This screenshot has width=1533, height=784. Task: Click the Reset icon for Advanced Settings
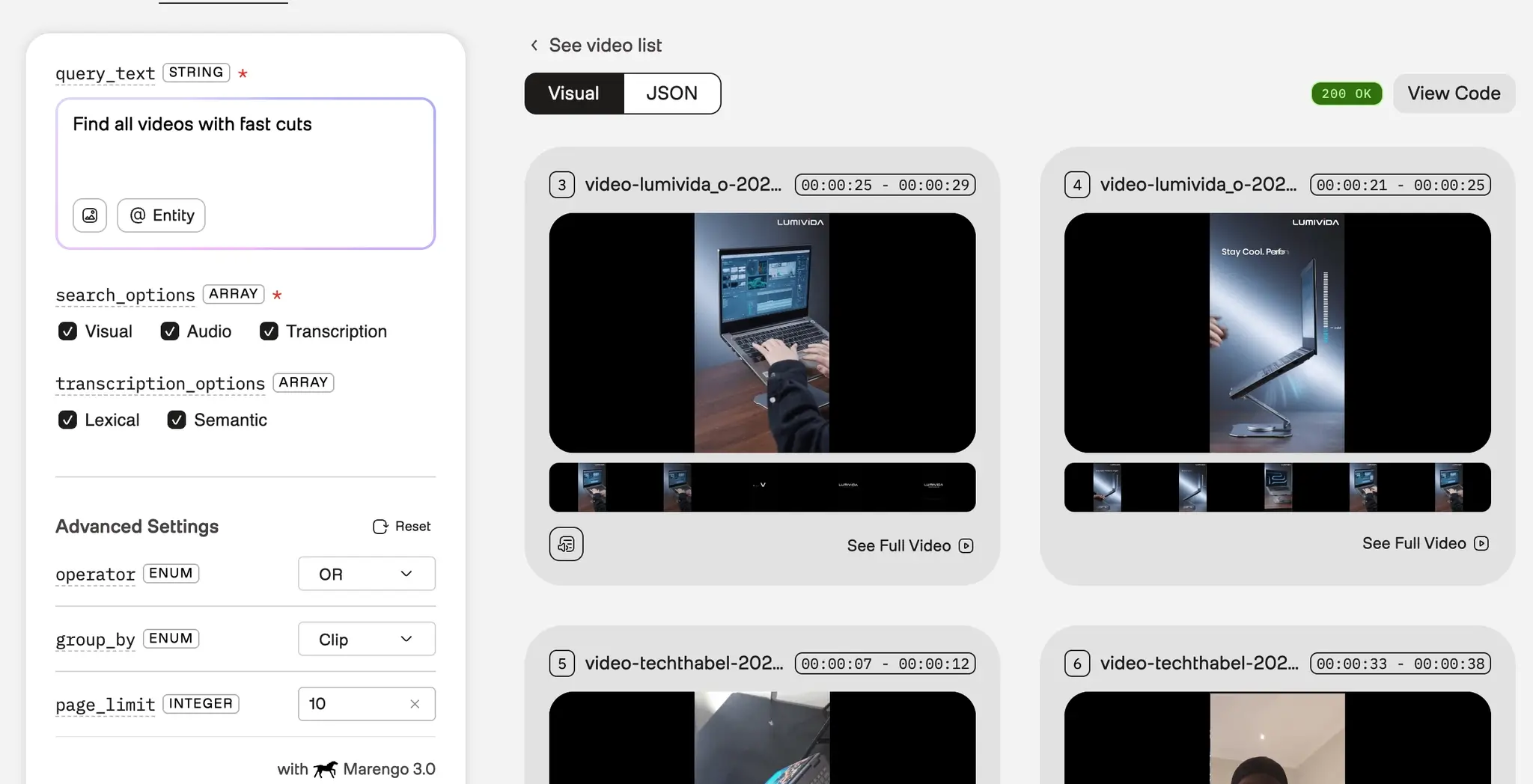coord(380,526)
